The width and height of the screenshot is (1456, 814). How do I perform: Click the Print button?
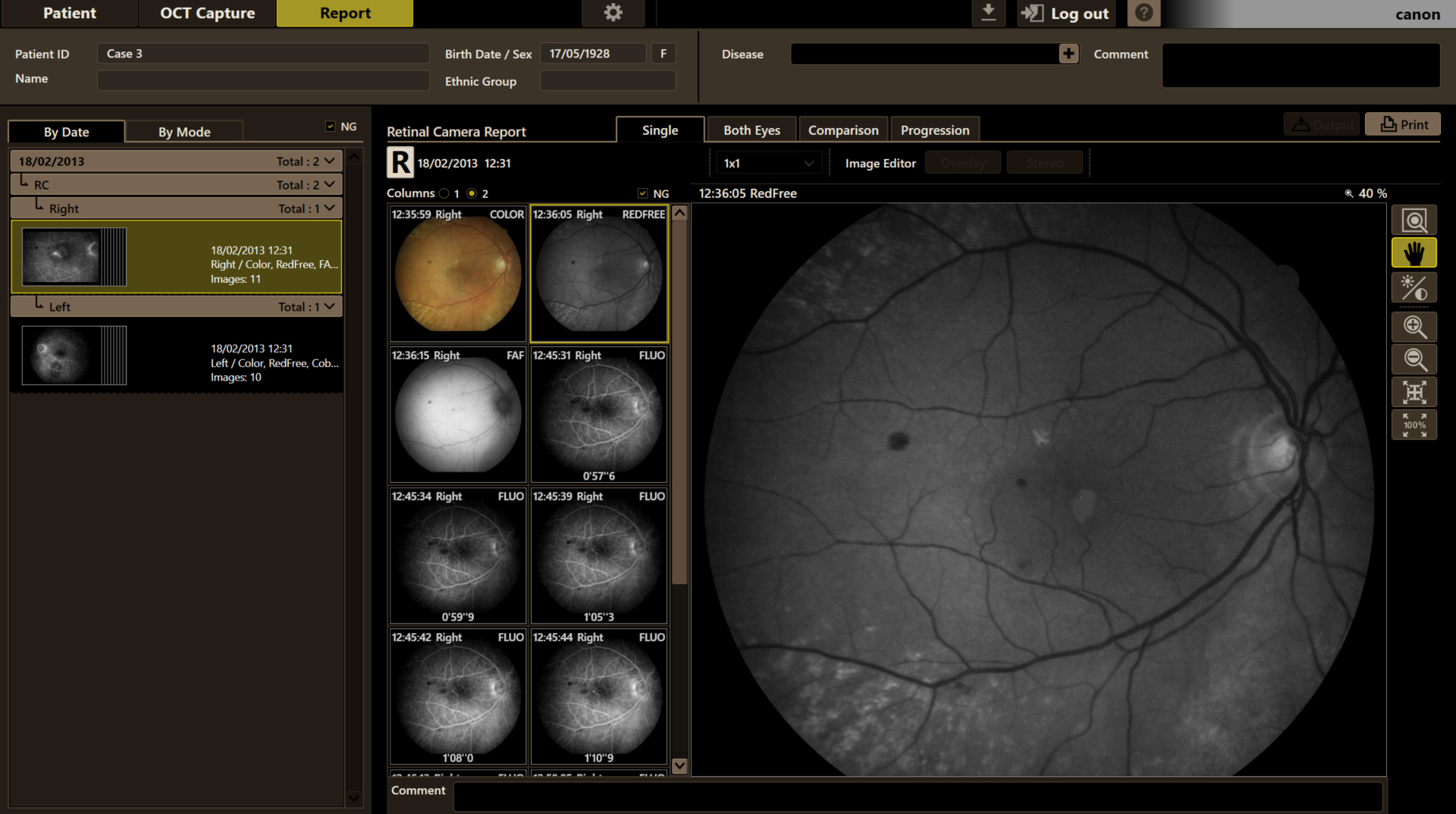click(x=1402, y=124)
